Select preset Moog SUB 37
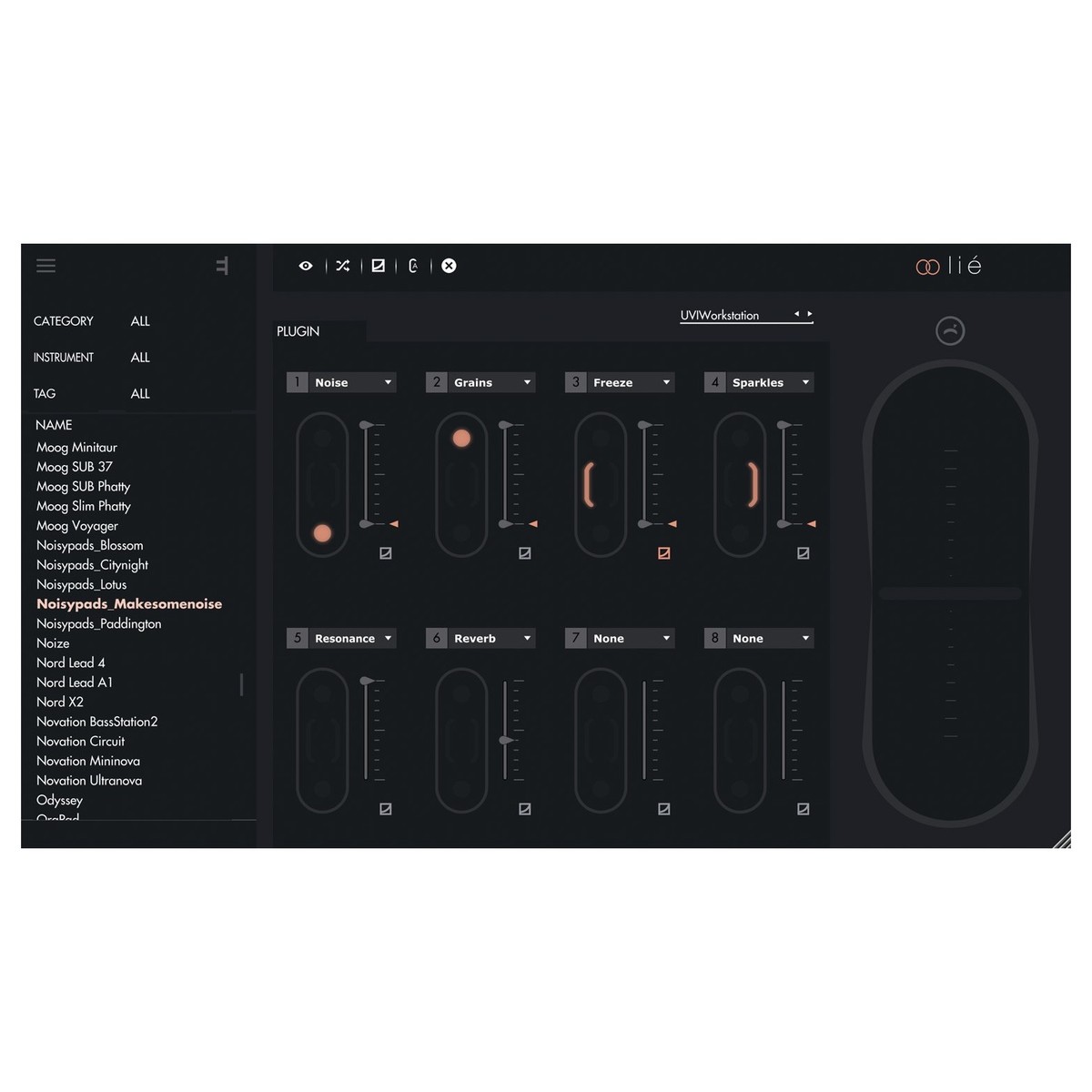Screen dimensions: 1092x1092 coord(75,467)
